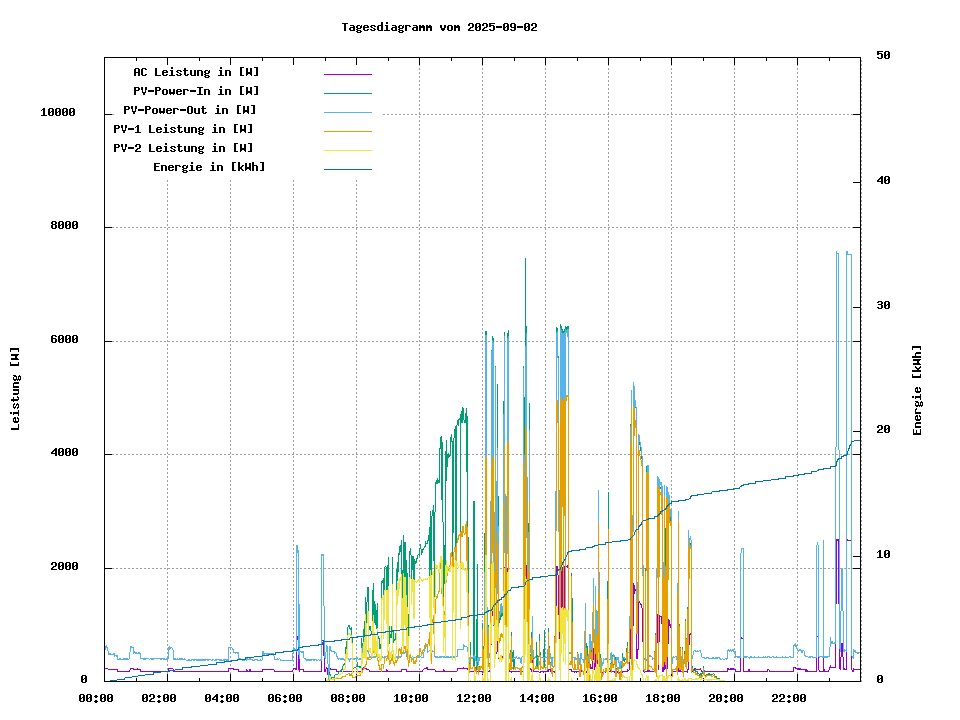
Task: Click the PV-1 Leistung legend label
Action: [183, 129]
